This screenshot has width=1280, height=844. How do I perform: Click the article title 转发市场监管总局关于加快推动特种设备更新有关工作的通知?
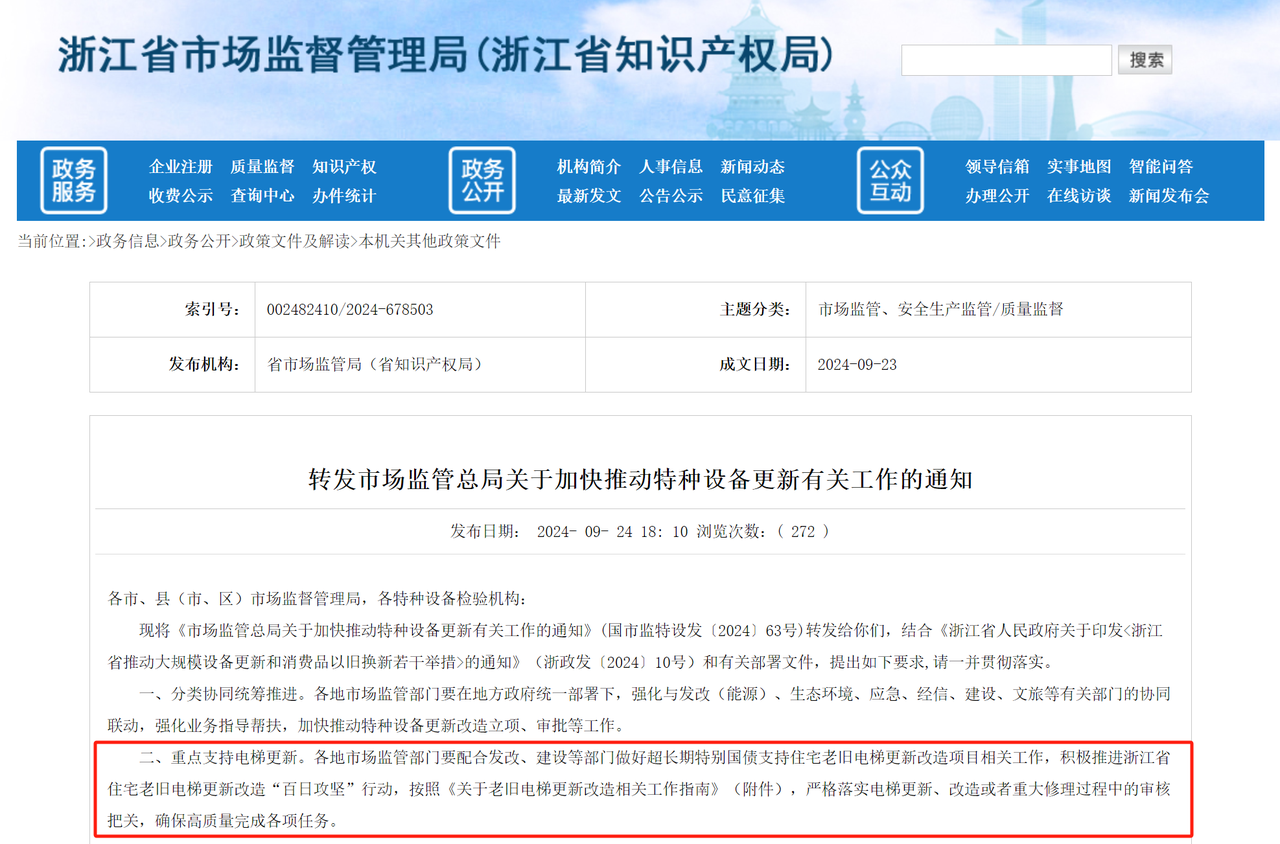tap(640, 479)
